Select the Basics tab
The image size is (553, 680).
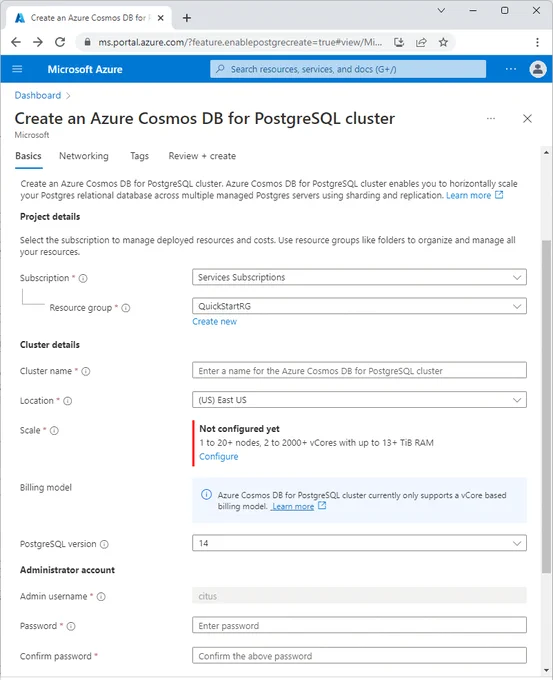pyautogui.click(x=28, y=156)
